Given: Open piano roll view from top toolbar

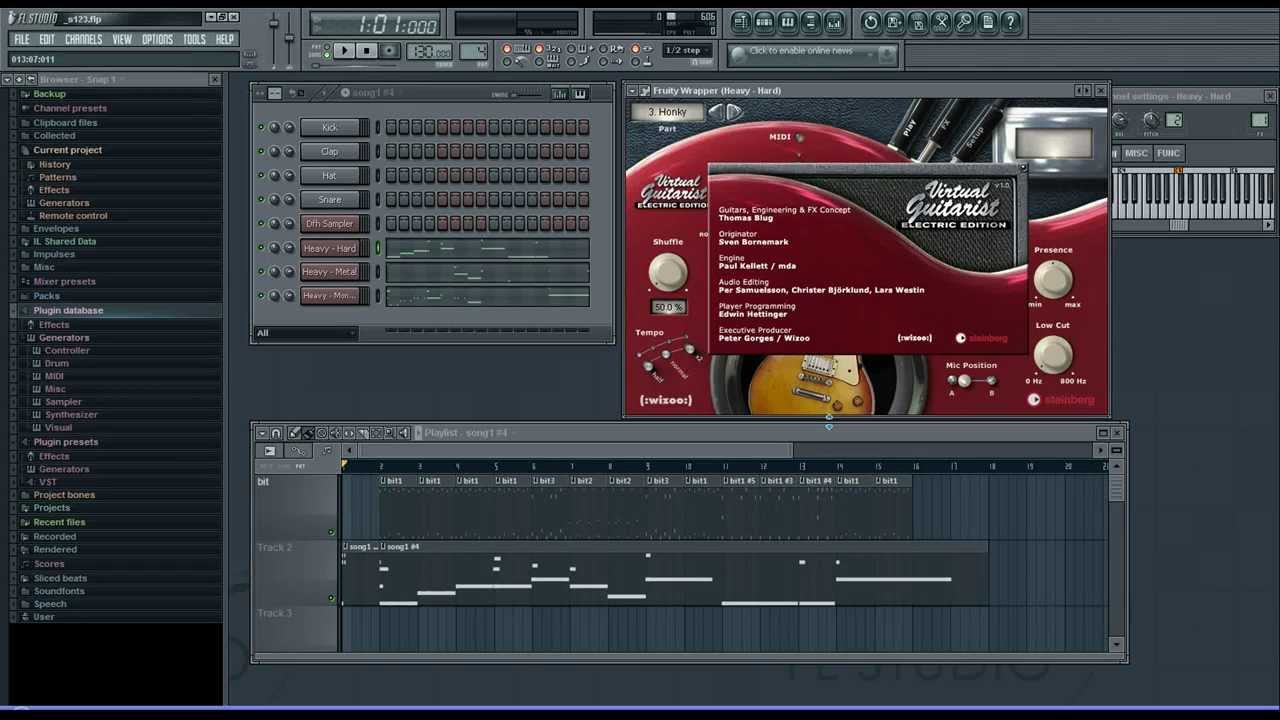Looking at the screenshot, I should pyautogui.click(x=787, y=22).
